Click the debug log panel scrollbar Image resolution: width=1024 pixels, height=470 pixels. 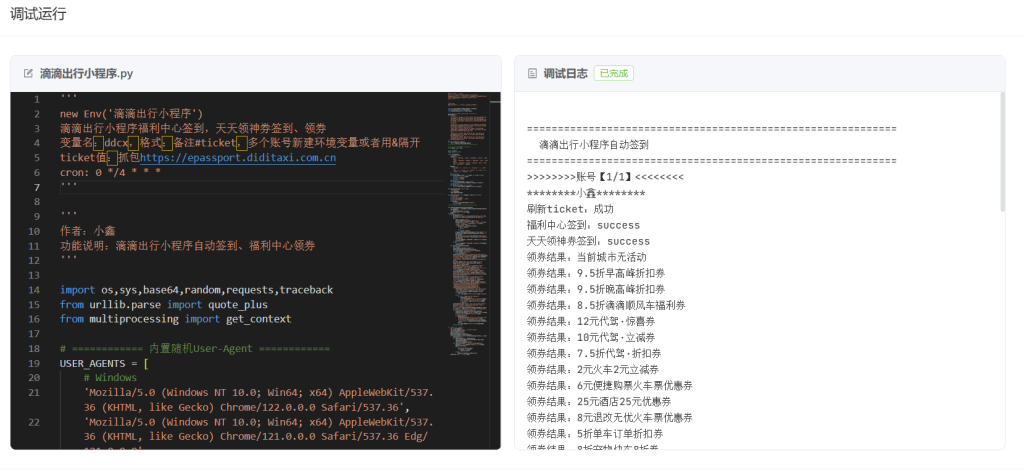[1001, 150]
